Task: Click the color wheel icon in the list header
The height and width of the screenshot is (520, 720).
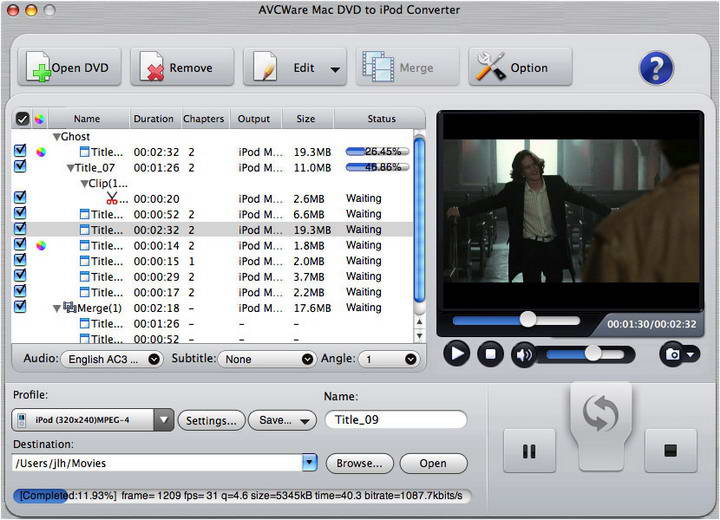Action: [x=40, y=119]
